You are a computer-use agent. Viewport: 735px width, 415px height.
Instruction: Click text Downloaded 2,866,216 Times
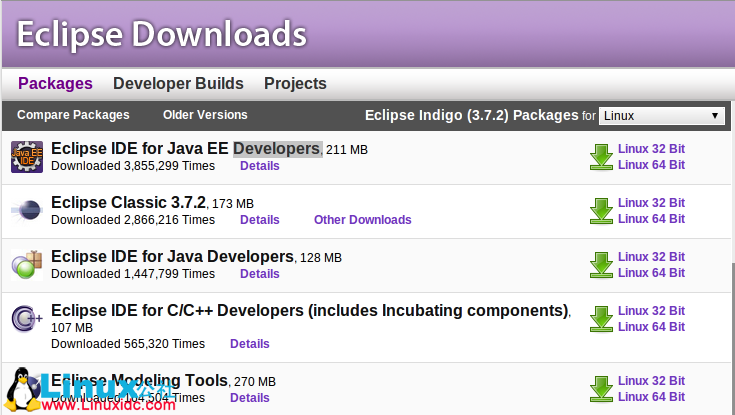point(133,219)
